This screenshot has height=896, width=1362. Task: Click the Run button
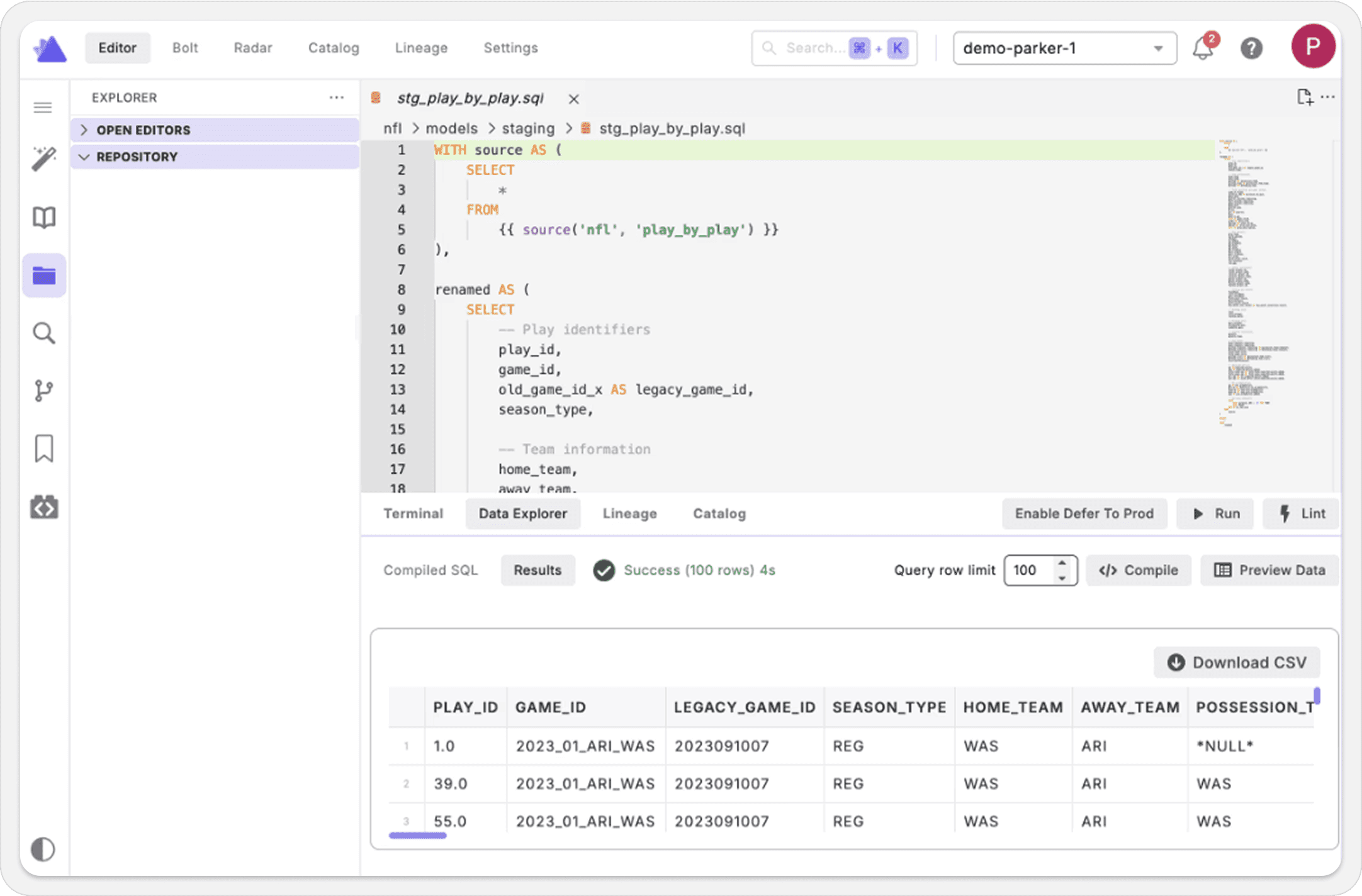point(1215,513)
